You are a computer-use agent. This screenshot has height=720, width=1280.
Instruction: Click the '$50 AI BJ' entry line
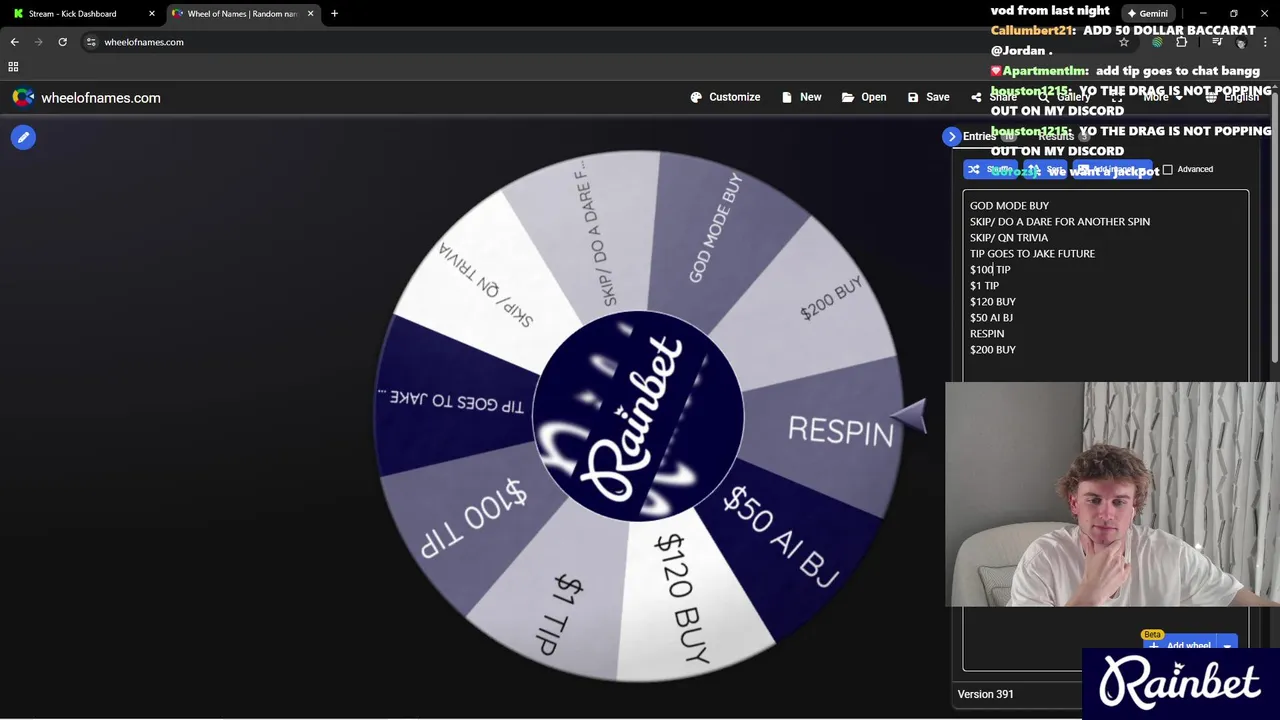tap(991, 317)
